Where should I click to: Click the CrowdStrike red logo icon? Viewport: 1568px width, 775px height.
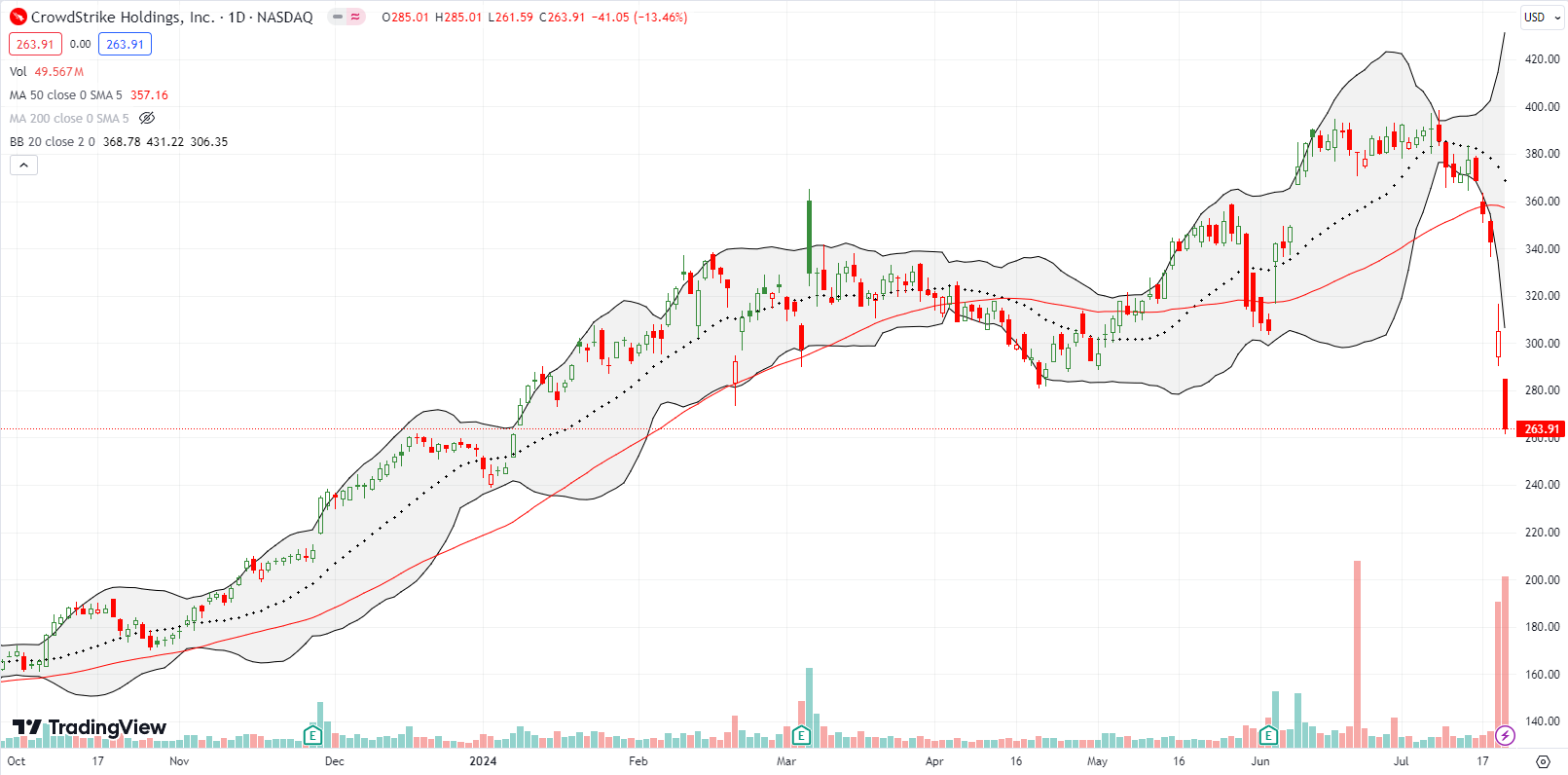point(18,17)
